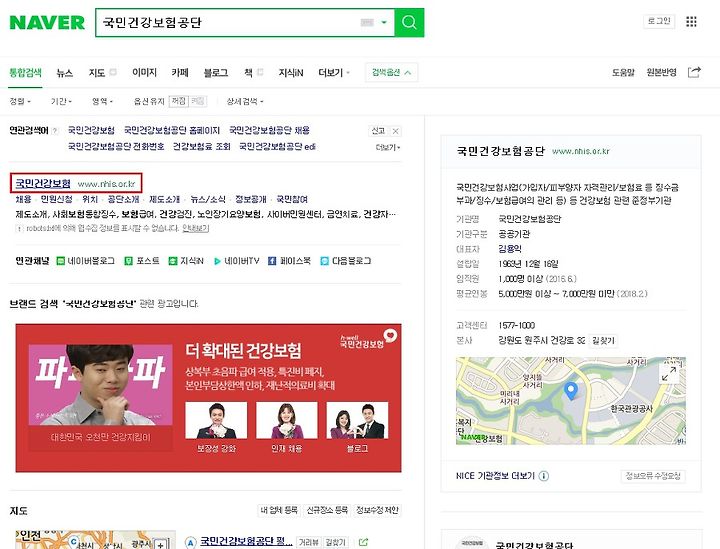Open the search box autocomplete dropdown arrow
Image resolution: width=720 pixels, height=549 pixels.
pos(384,22)
